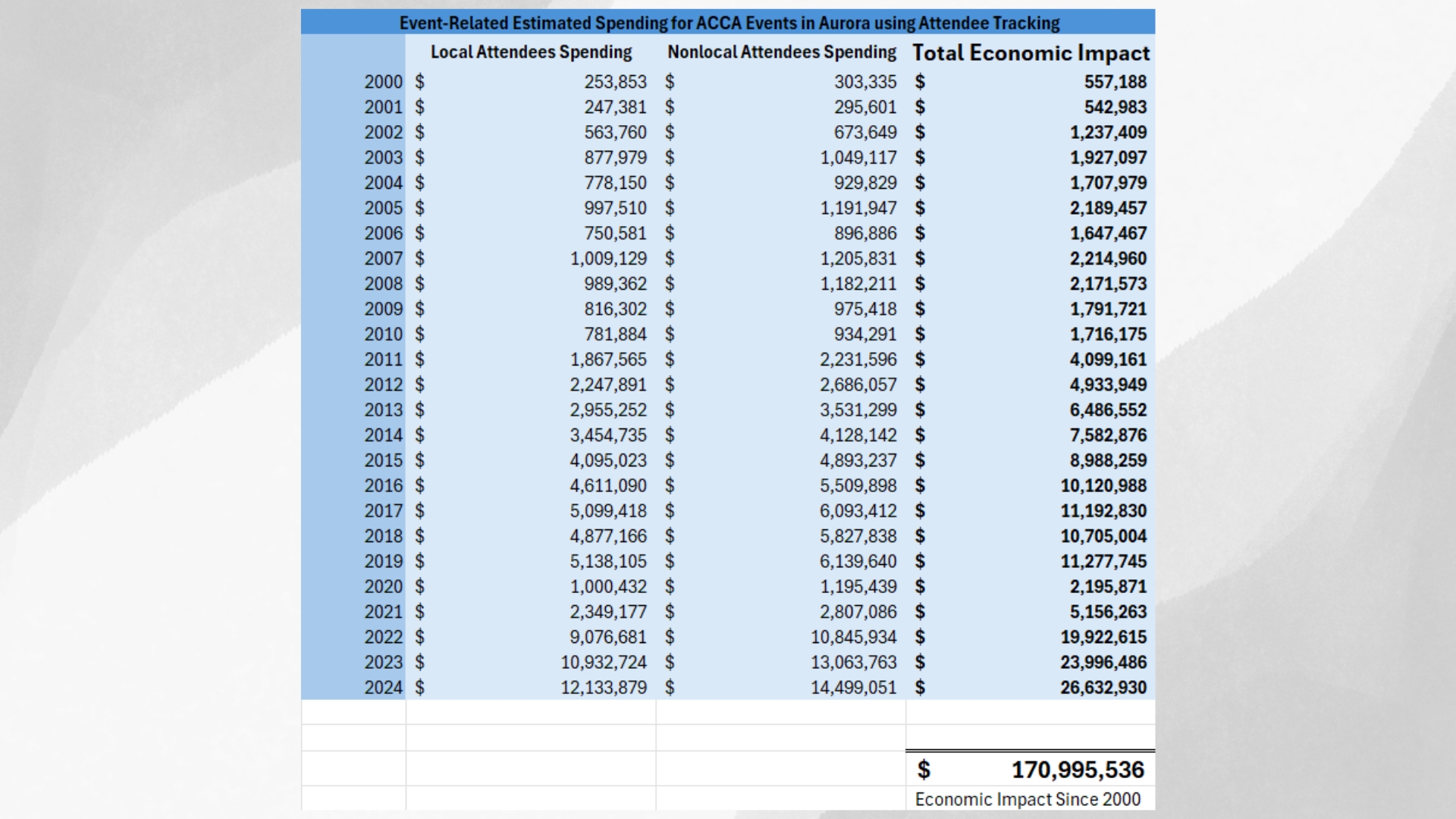Select the year 2009 row label
This screenshot has width=1456, height=819.
[x=383, y=309]
